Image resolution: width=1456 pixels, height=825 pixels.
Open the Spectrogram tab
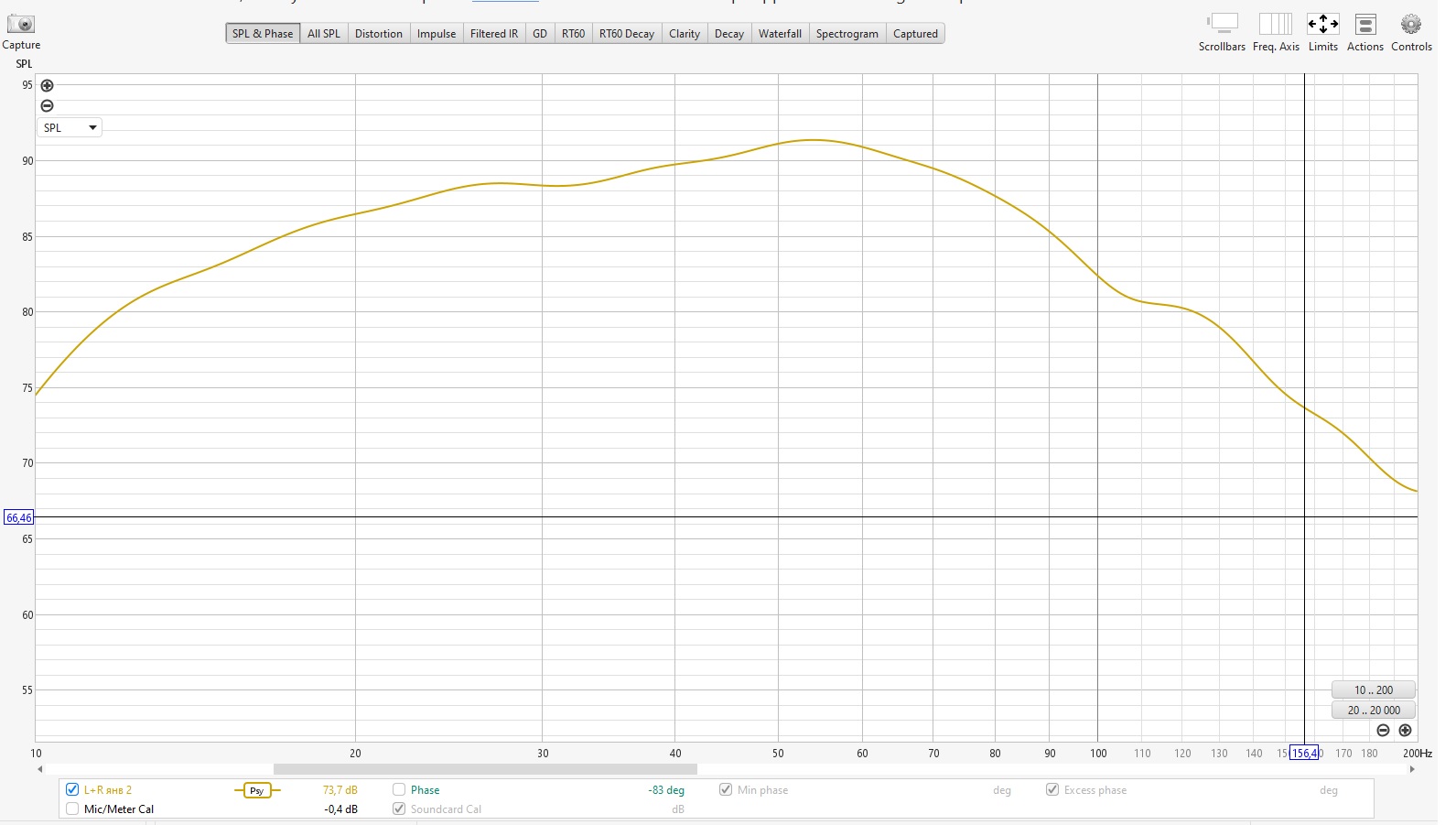(x=847, y=34)
